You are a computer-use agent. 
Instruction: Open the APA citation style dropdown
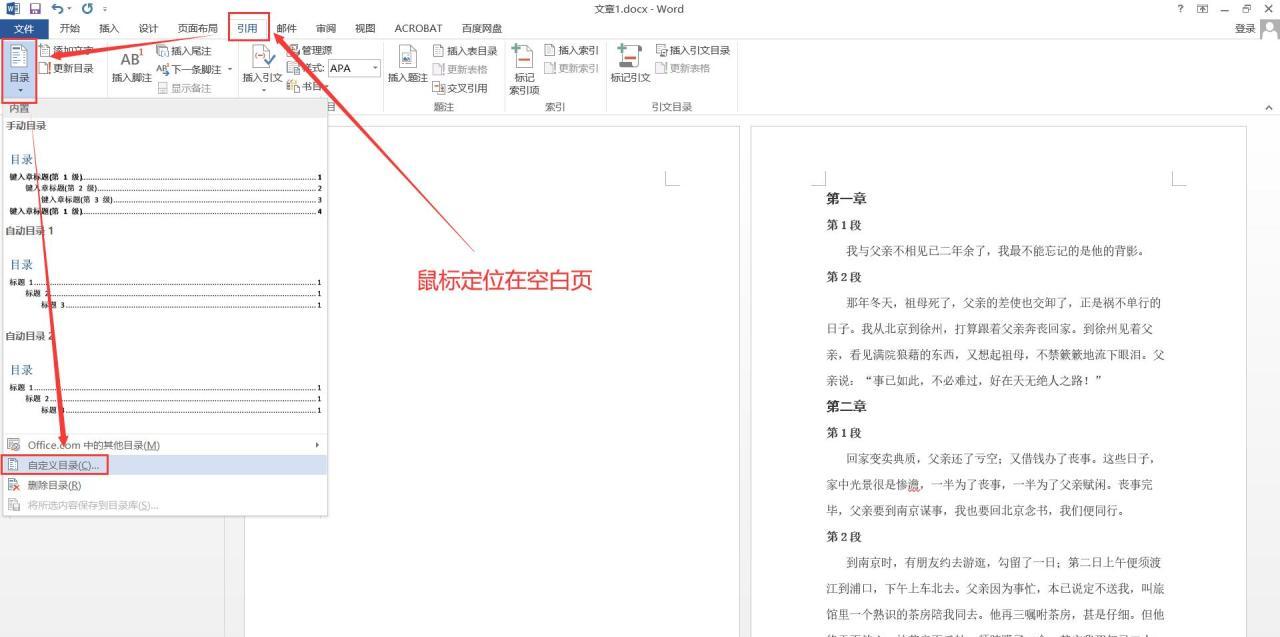(x=376, y=69)
